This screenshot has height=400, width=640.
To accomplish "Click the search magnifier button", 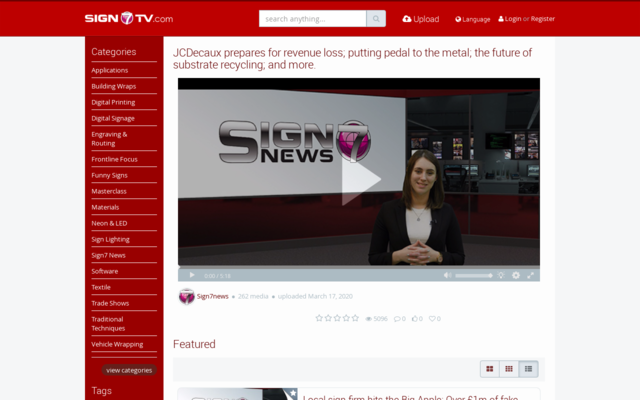I will coord(376,19).
